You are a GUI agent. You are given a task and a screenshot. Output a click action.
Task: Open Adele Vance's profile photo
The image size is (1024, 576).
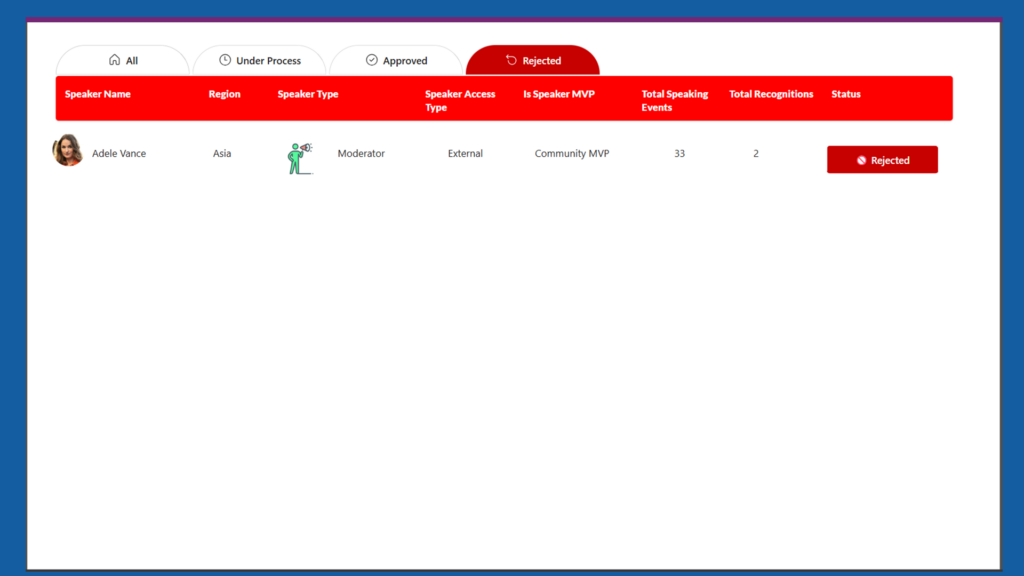[67, 151]
